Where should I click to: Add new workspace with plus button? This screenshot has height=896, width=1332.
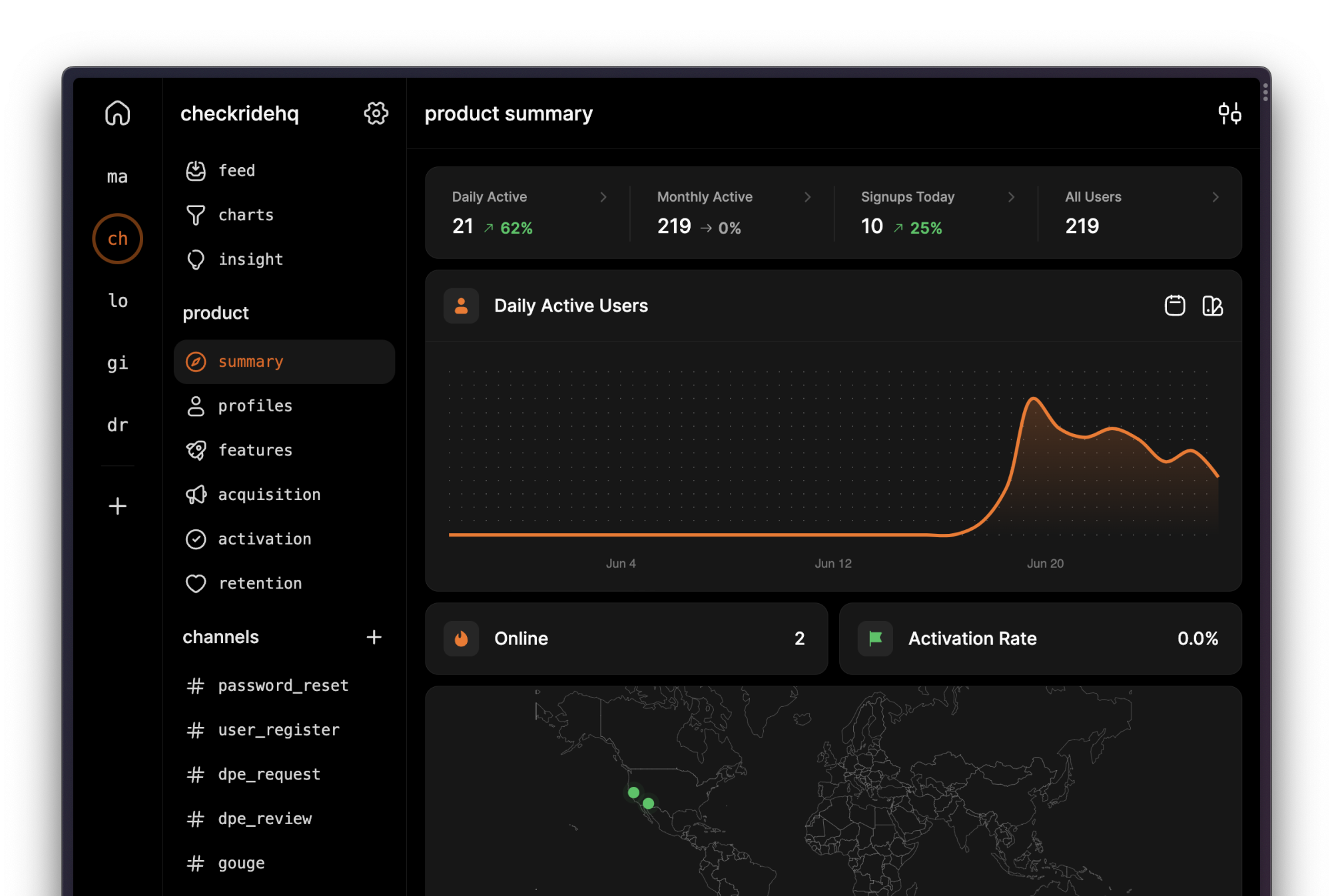117,506
